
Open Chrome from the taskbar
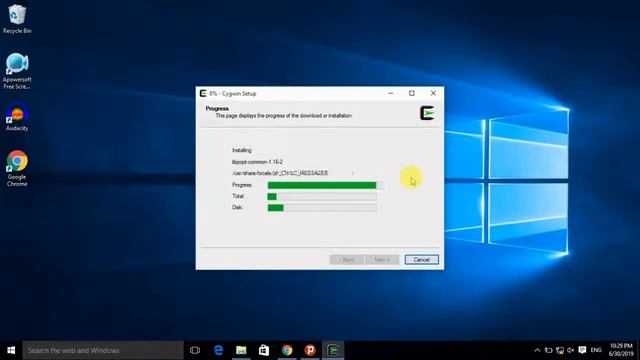click(287, 350)
